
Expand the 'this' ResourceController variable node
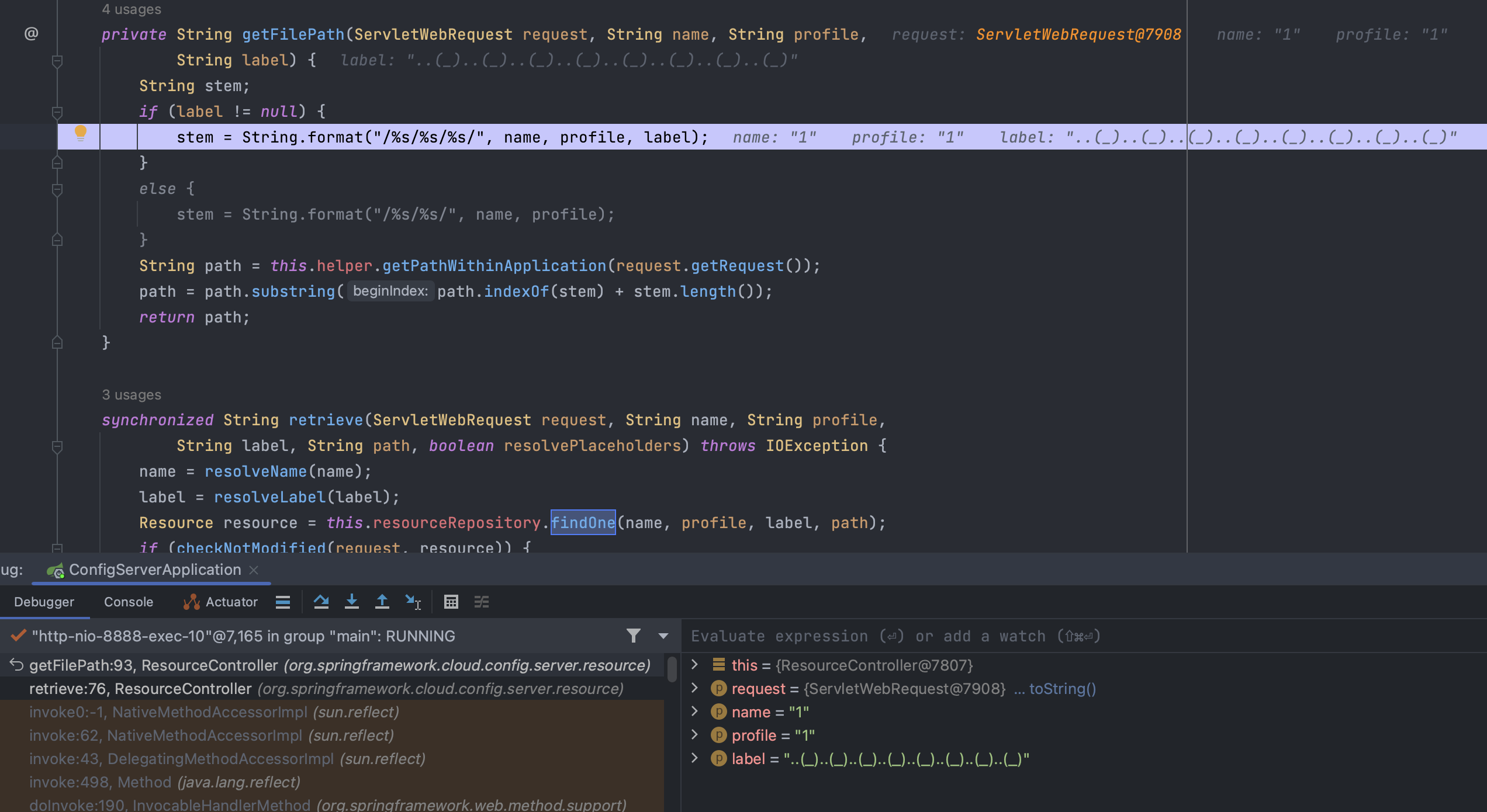694,665
